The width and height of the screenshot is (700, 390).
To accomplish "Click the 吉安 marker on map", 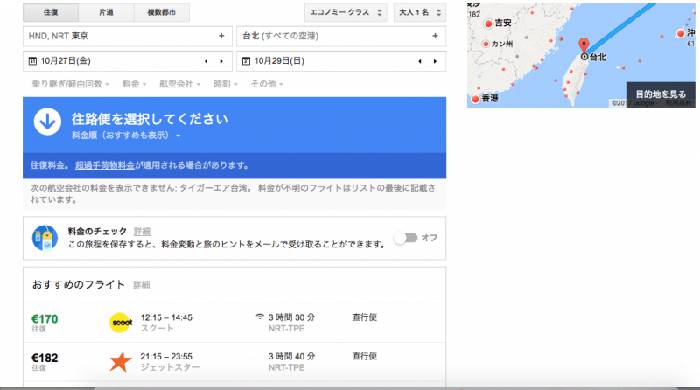I will (488, 23).
